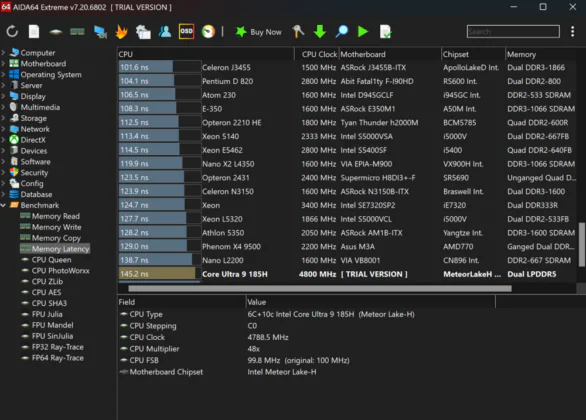Expand the Motherboard tree node
This screenshot has width=586, height=420.
pyautogui.click(x=3, y=64)
